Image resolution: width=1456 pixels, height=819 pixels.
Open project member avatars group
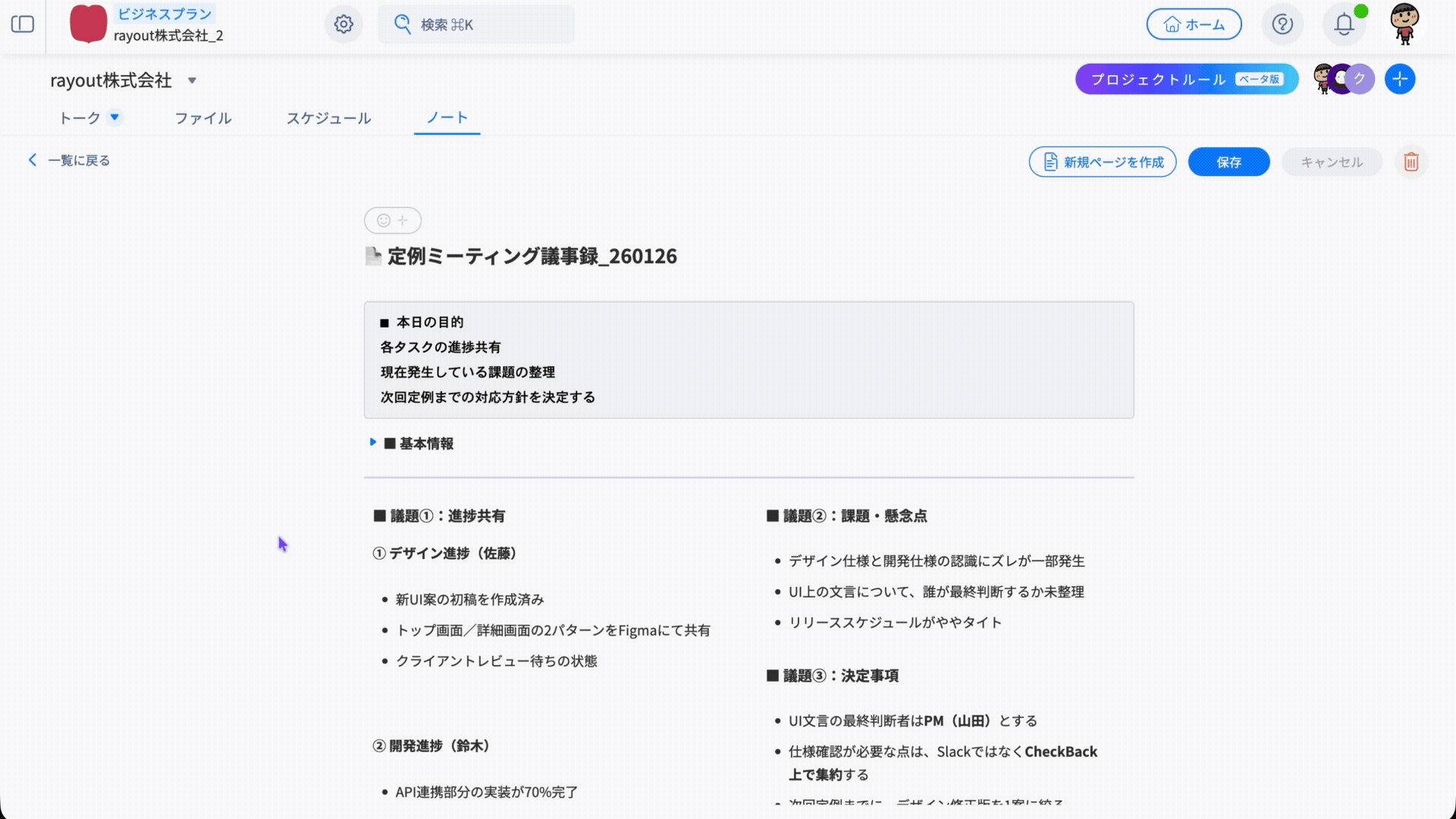tap(1342, 79)
